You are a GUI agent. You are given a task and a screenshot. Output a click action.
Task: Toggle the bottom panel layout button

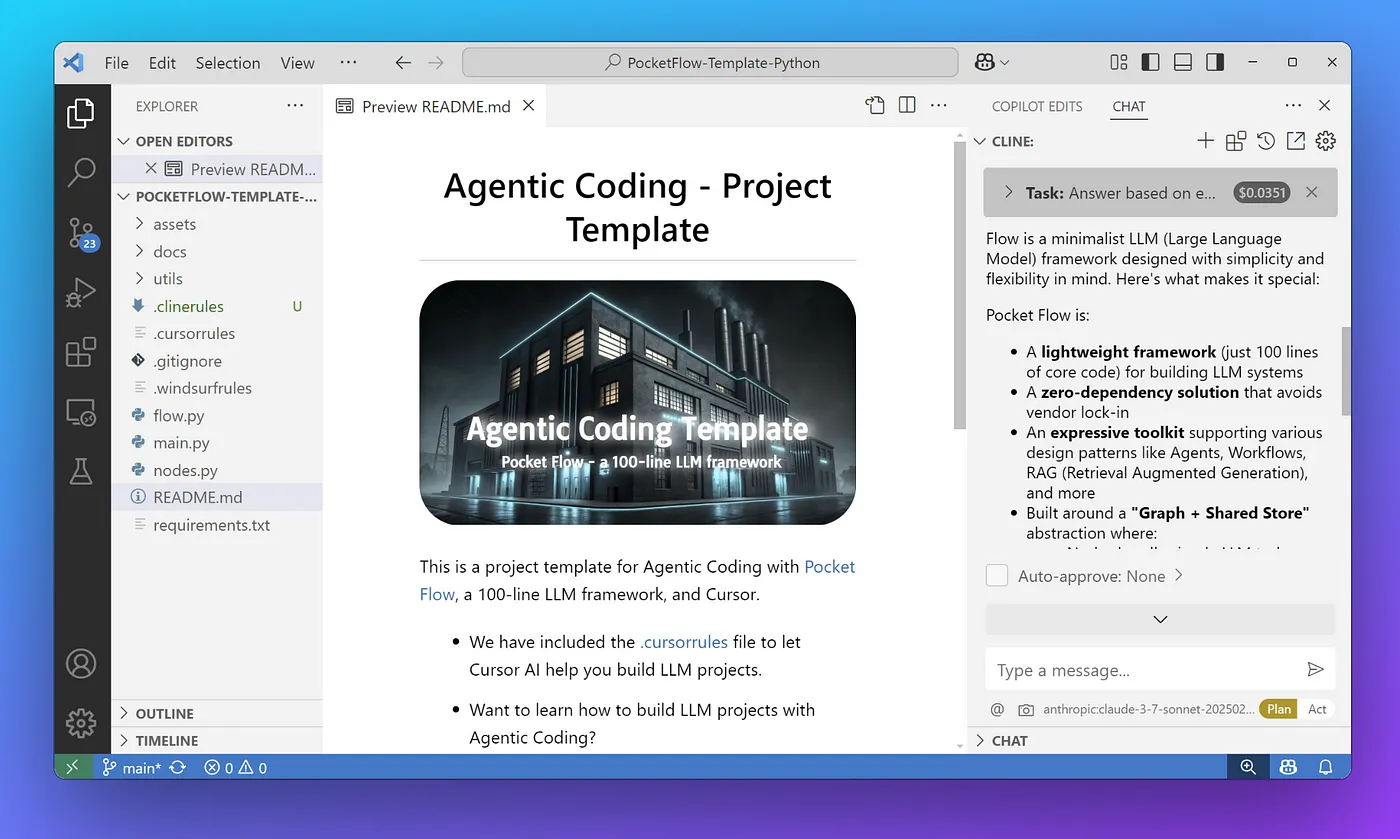pyautogui.click(x=1183, y=63)
